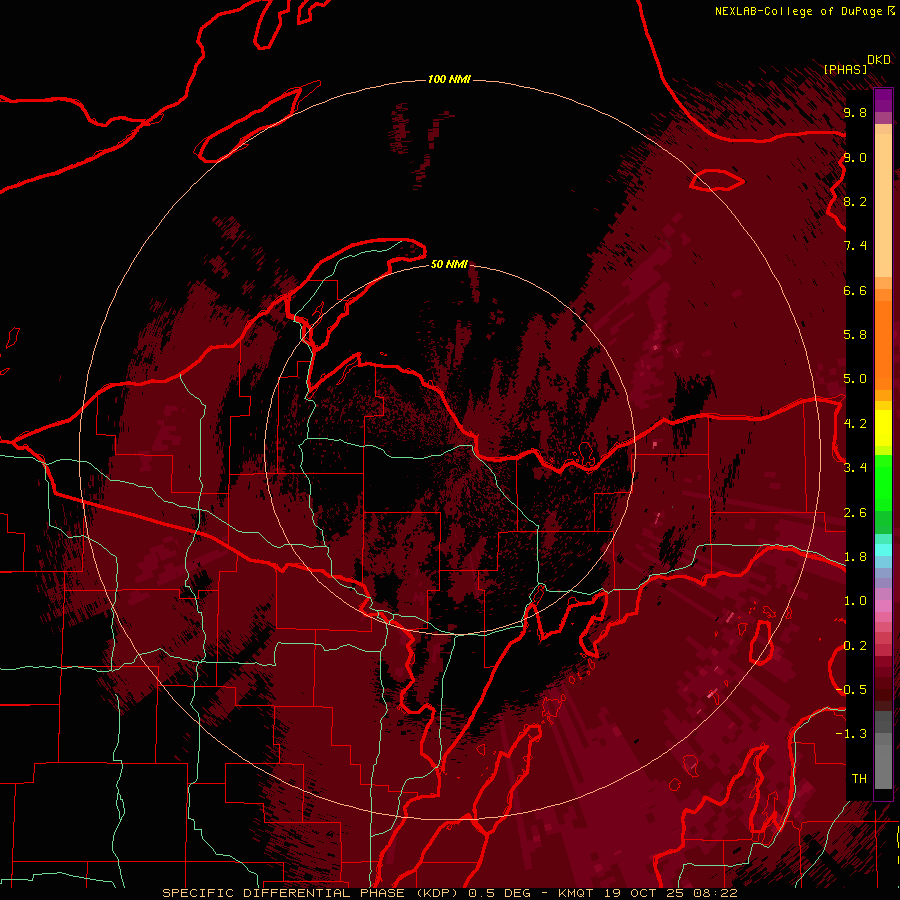
Task: Click the 1.8 legend value
Action: pos(855,557)
